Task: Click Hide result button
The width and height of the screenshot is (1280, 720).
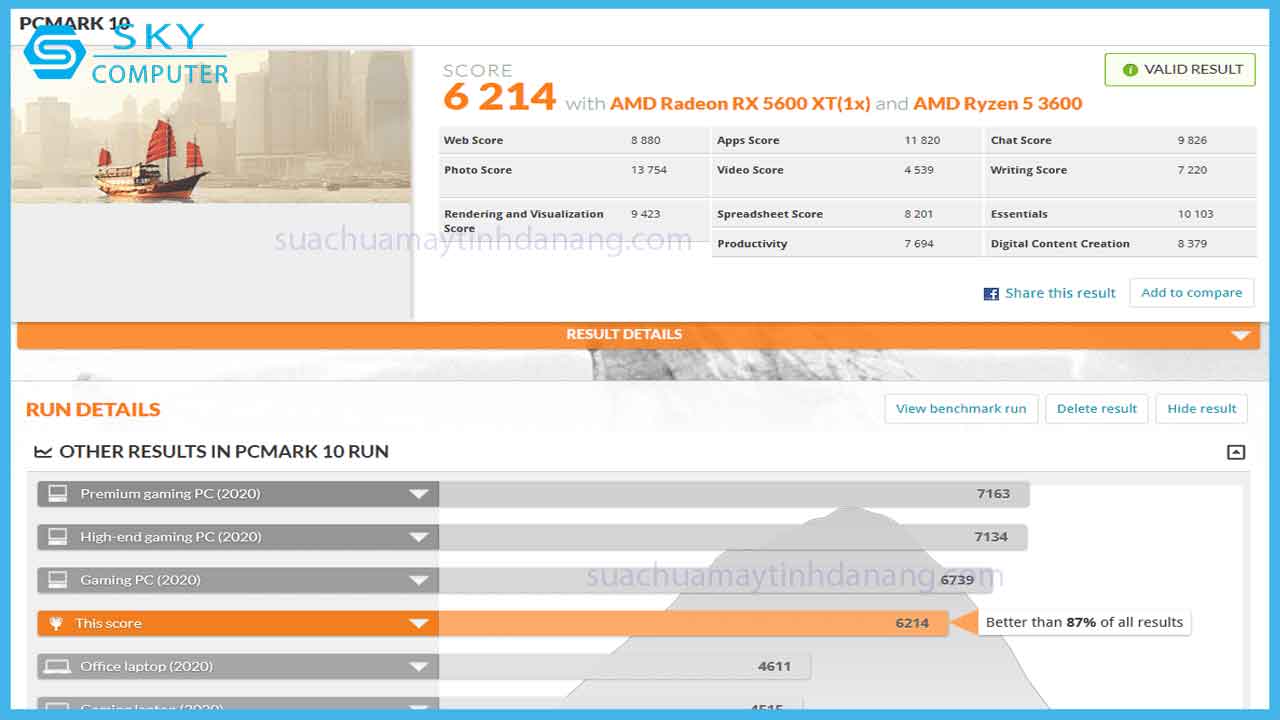Action: pos(1202,408)
